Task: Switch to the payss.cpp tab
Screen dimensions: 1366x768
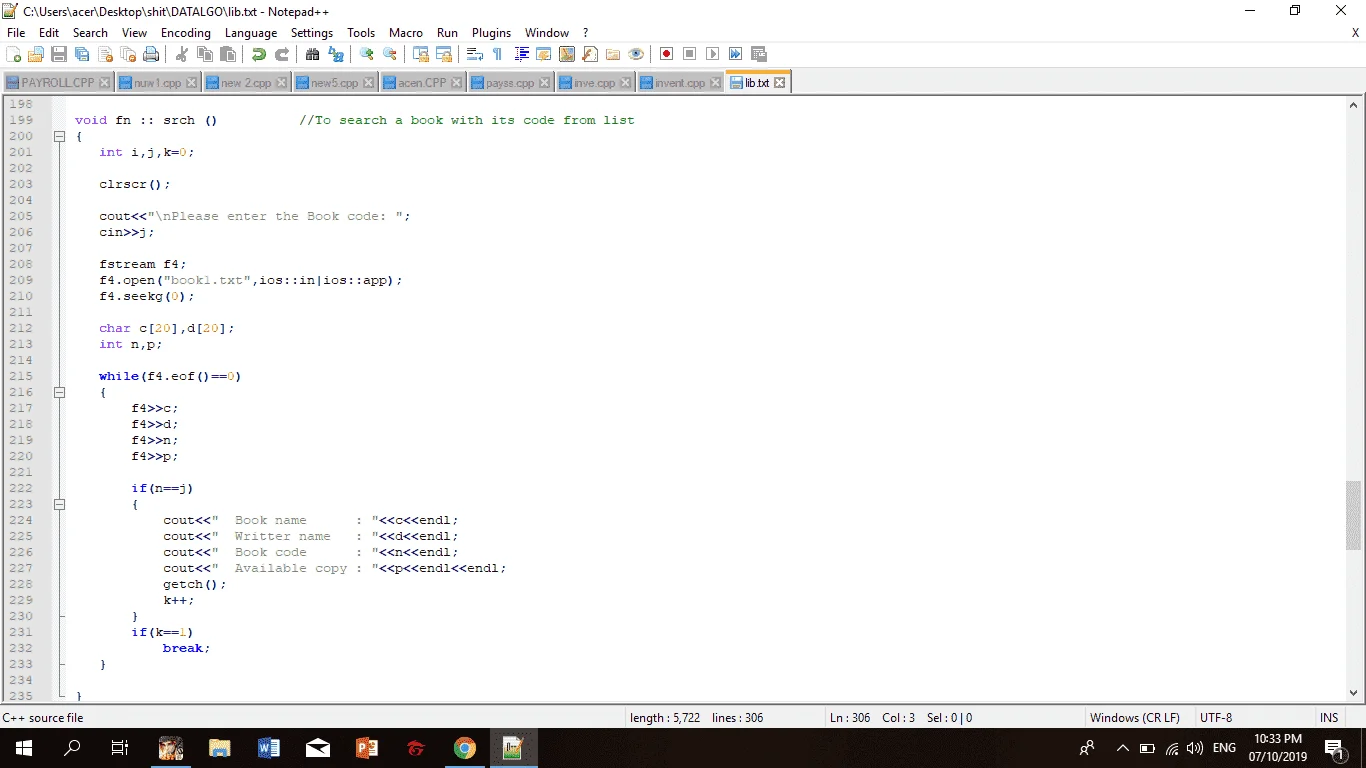Action: click(510, 83)
